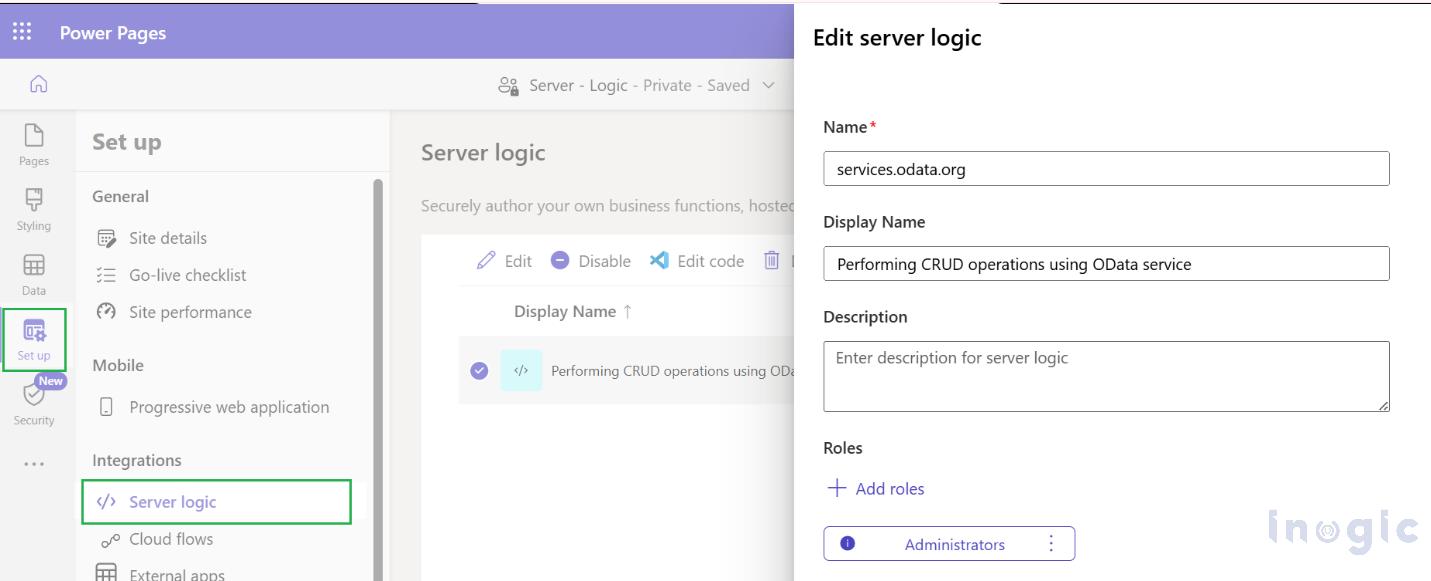
Task: Click the Description text area
Action: click(x=1106, y=377)
